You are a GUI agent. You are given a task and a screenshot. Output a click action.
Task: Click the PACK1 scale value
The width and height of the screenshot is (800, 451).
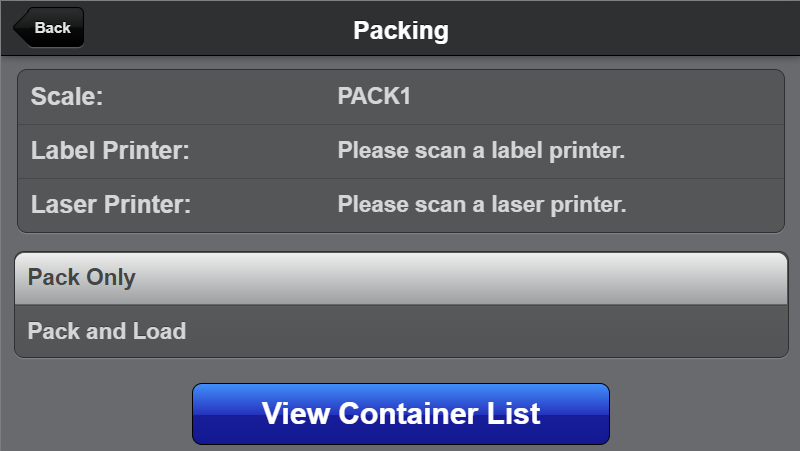375,97
